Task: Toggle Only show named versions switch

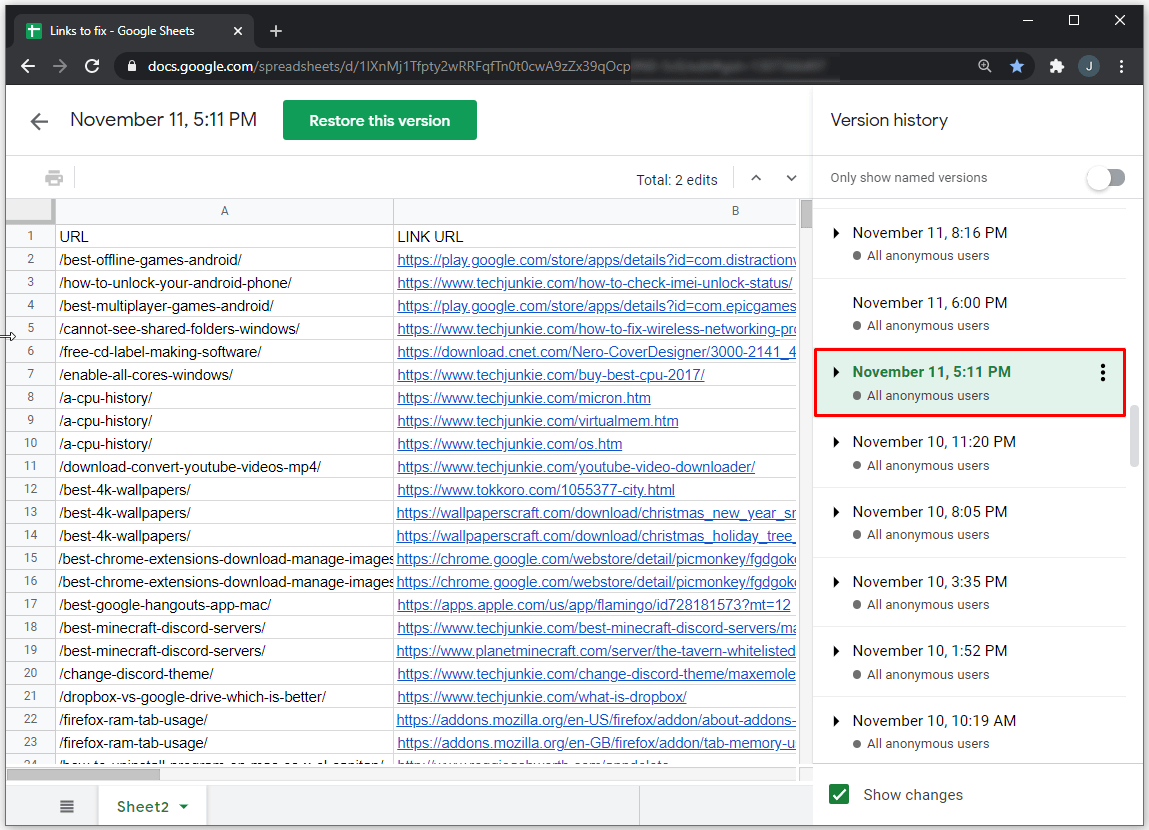Action: click(x=1106, y=178)
